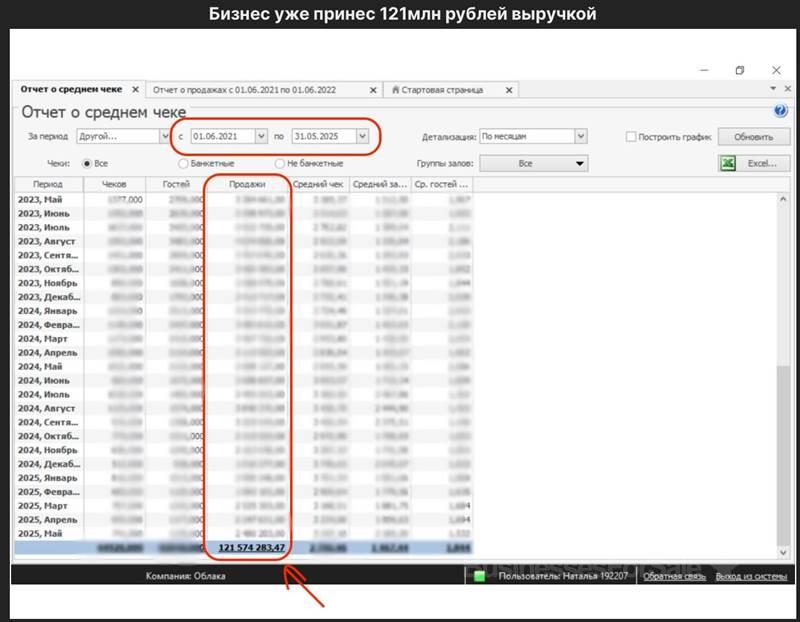Select the 'Банкетные' radio button
Image resolution: width=800 pixels, height=622 pixels.
[x=183, y=163]
